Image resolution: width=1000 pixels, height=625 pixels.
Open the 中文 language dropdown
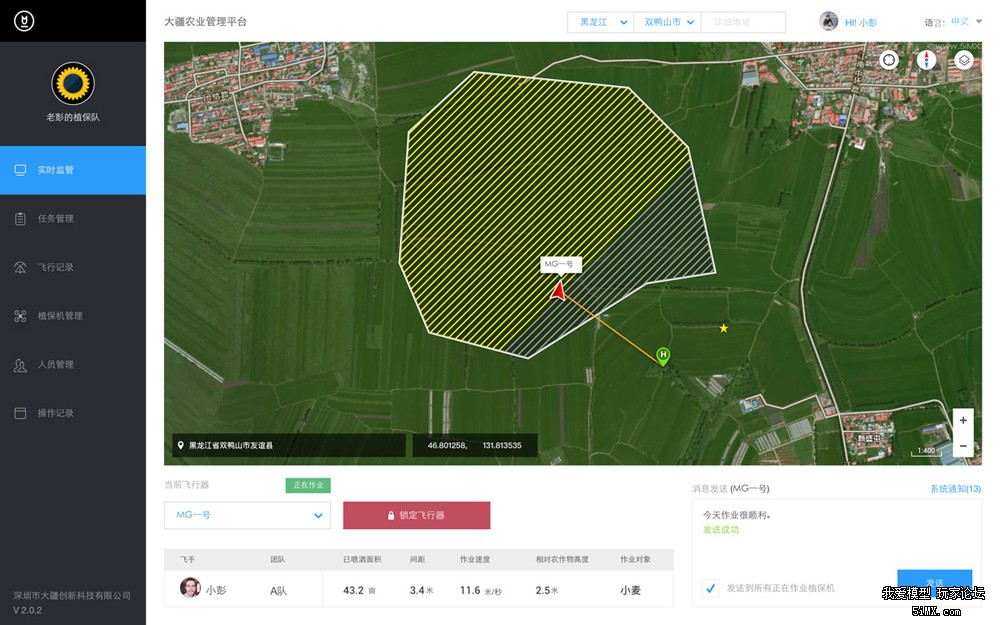point(966,22)
